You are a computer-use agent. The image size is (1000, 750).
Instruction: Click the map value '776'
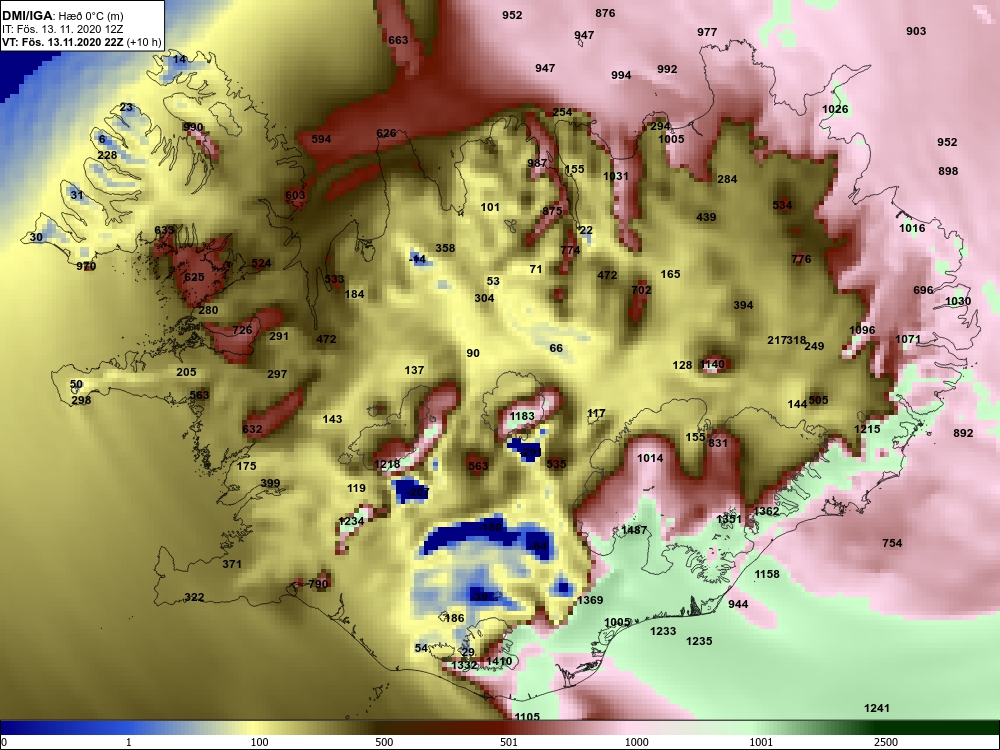[801, 259]
